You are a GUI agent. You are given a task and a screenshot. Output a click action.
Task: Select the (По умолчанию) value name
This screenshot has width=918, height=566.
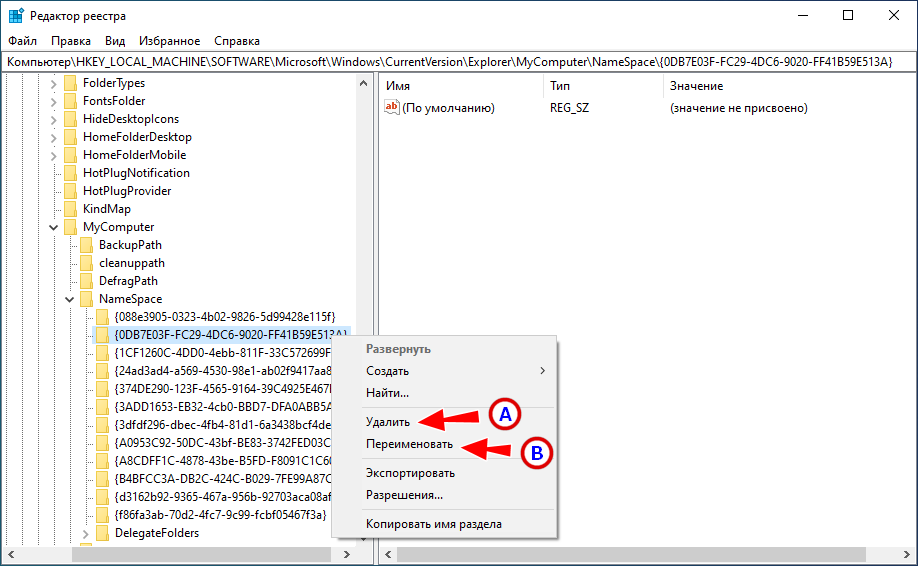[x=448, y=108]
